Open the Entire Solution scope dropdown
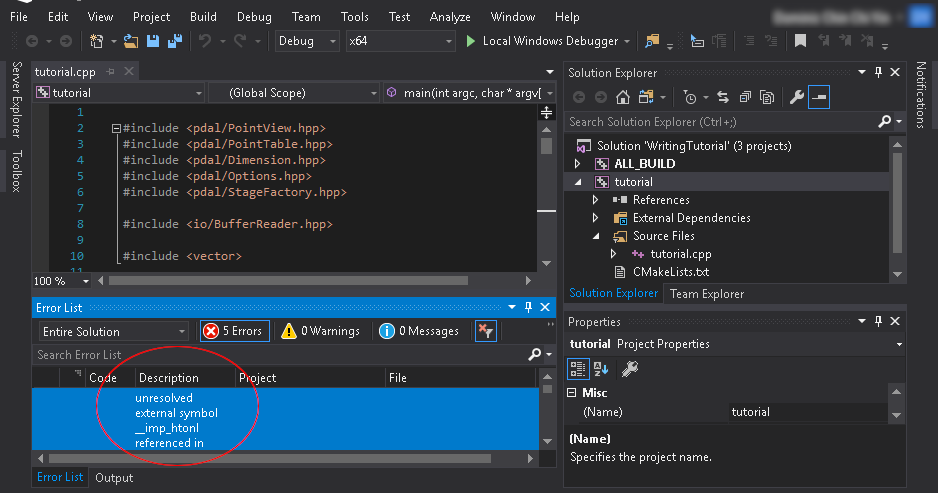This screenshot has height=493, width=938. pyautogui.click(x=113, y=331)
